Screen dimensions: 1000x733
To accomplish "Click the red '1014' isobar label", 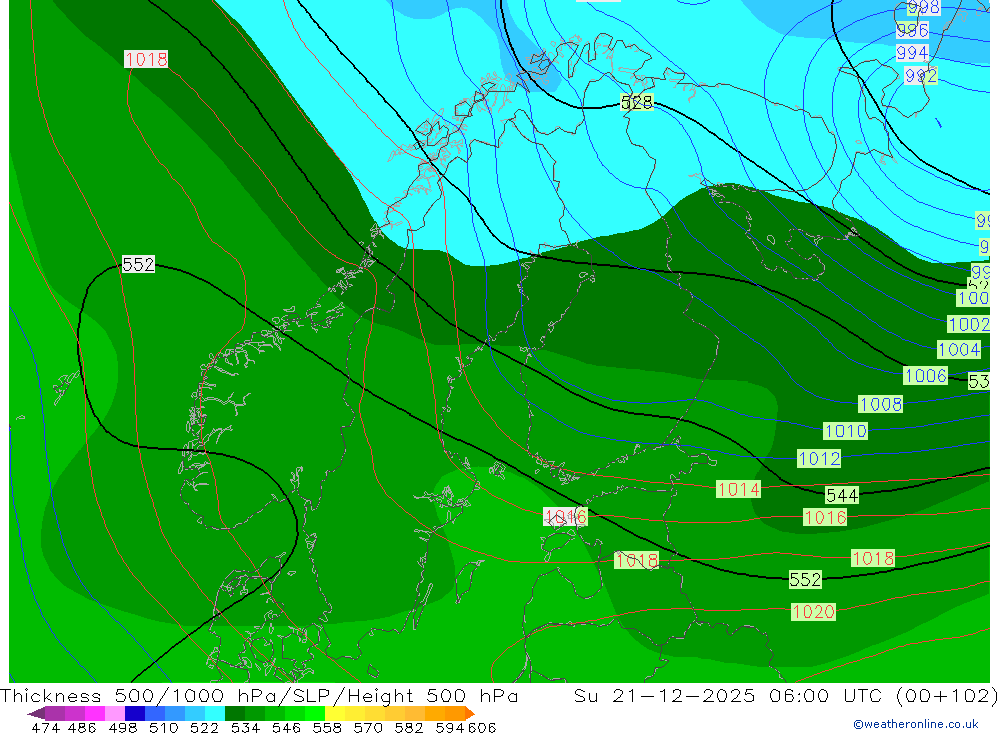I will coord(739,489).
